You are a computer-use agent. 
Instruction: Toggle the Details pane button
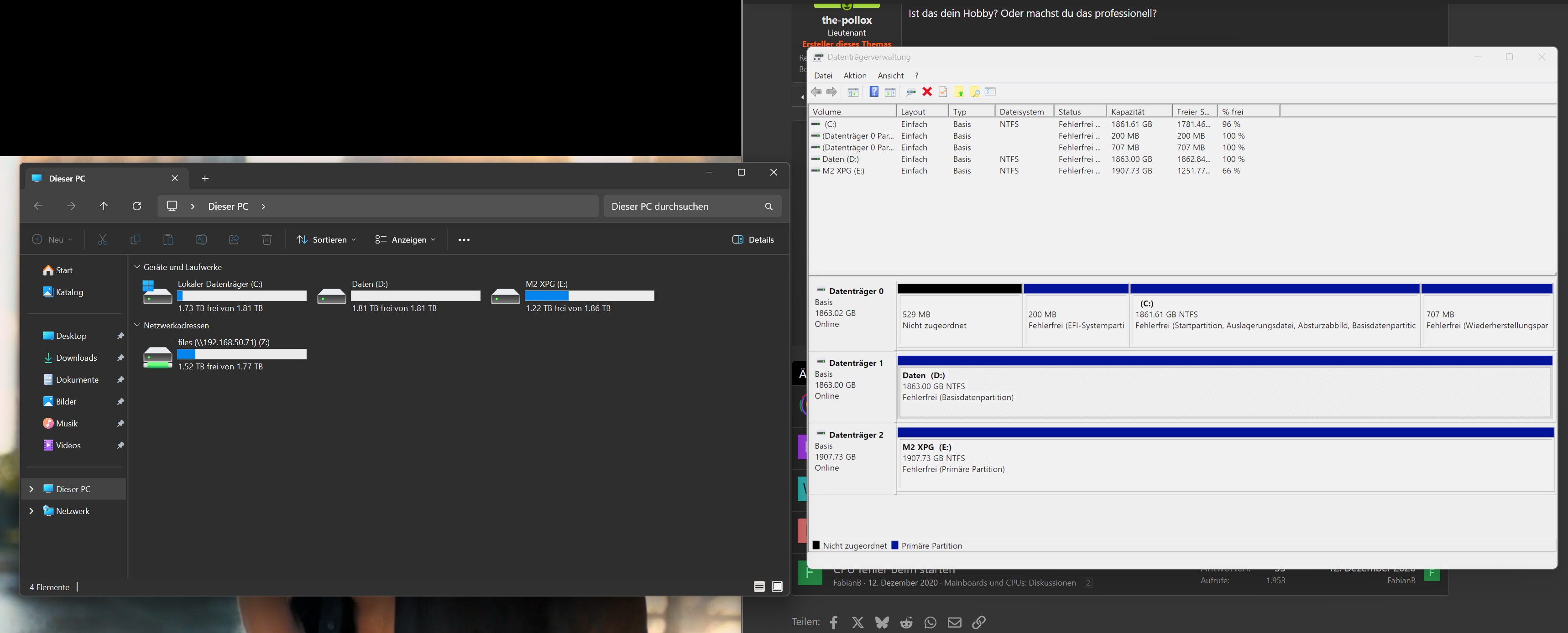click(x=753, y=239)
